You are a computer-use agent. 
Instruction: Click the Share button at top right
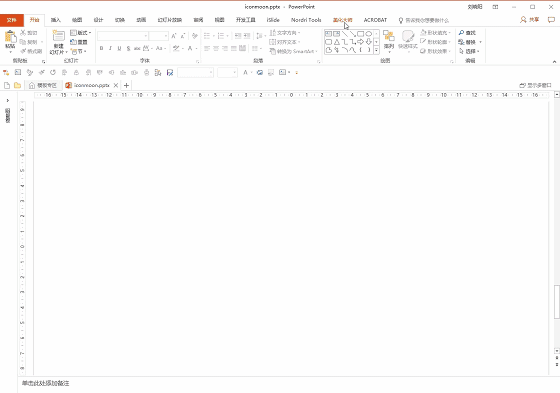pos(530,20)
